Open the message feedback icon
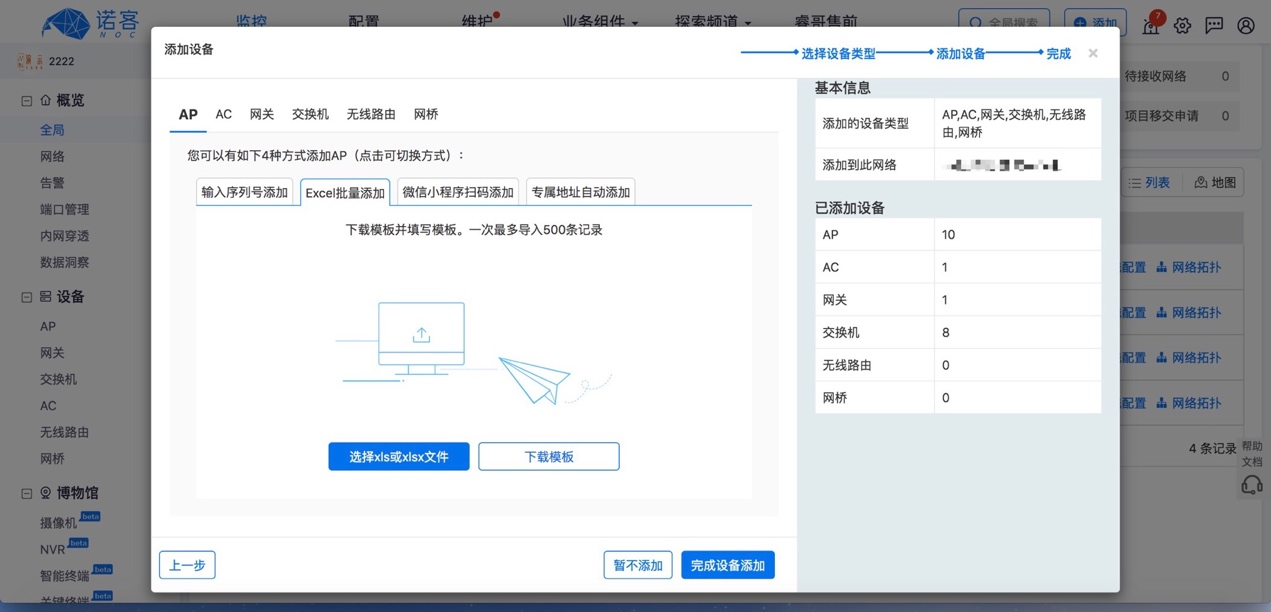Viewport: 1271px width, 612px height. pos(1214,25)
